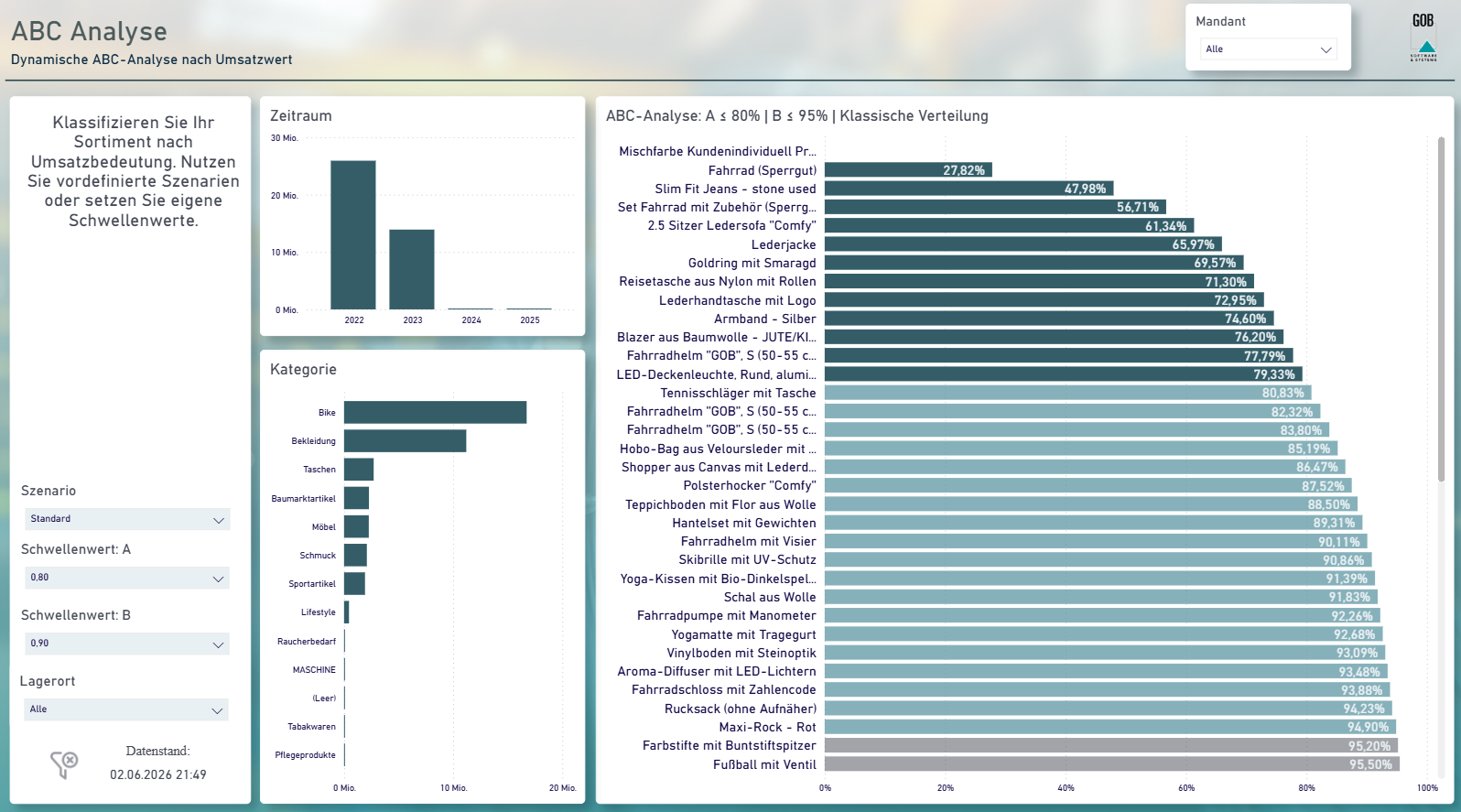This screenshot has height=812, width=1461.
Task: Select the Taschen category bar
Action: [359, 470]
